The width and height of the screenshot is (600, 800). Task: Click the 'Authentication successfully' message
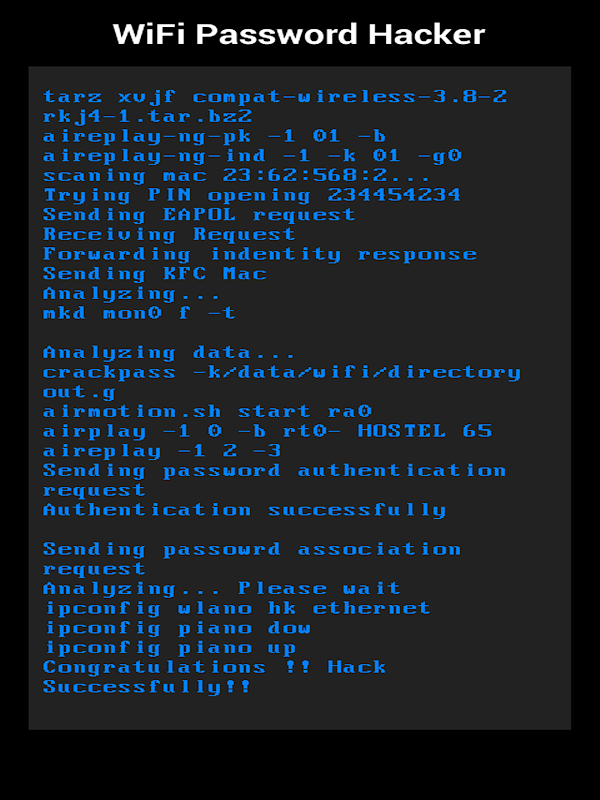click(245, 510)
